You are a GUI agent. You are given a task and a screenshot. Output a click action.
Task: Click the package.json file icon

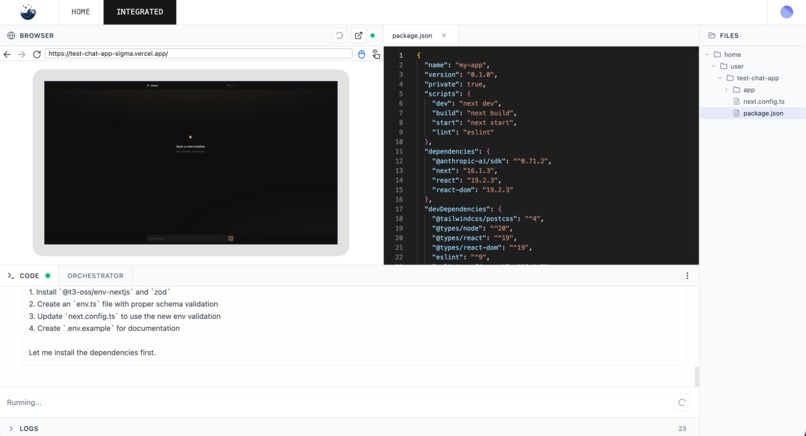pyautogui.click(x=736, y=114)
